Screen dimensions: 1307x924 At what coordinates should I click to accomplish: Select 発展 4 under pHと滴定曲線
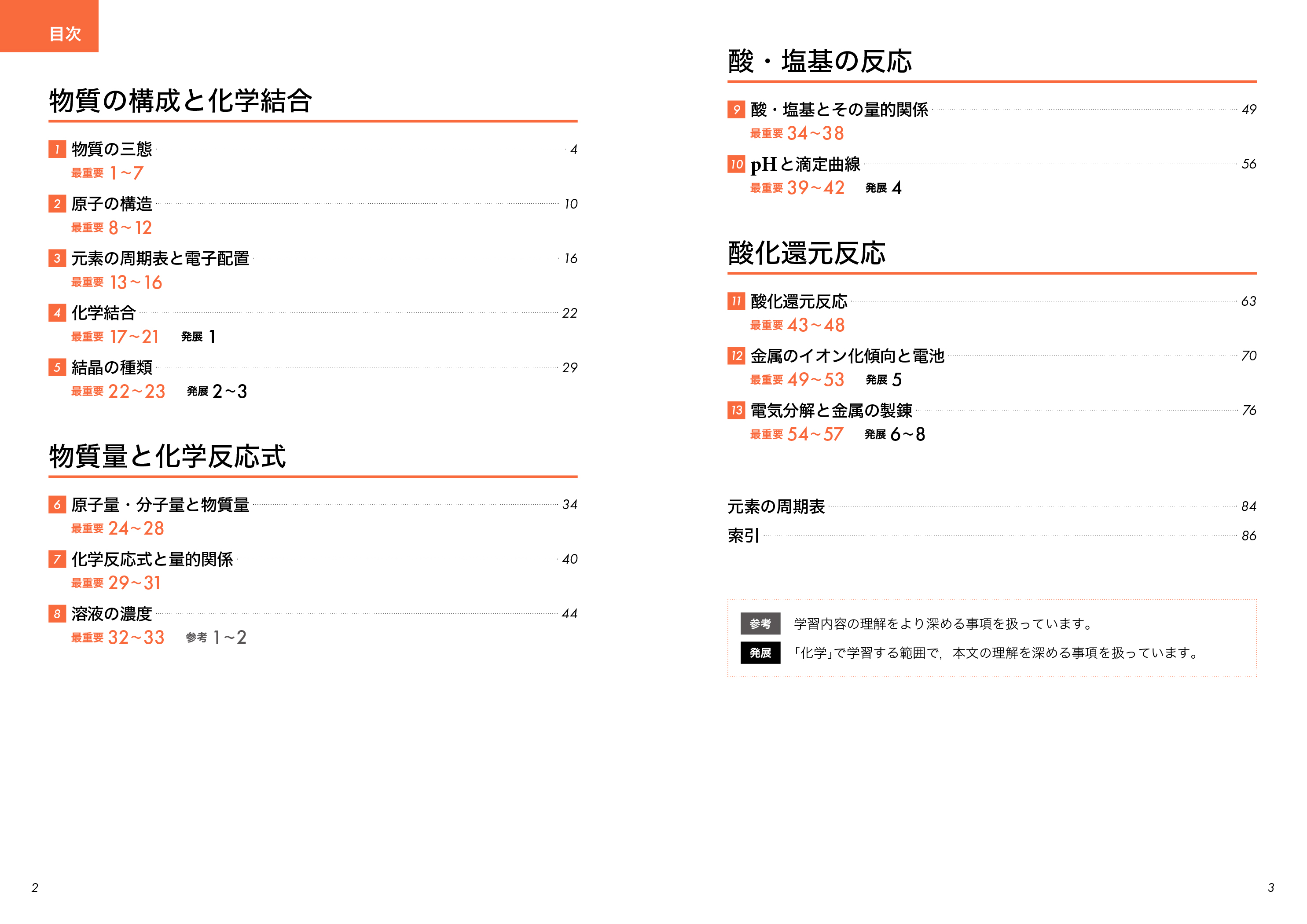(x=884, y=188)
